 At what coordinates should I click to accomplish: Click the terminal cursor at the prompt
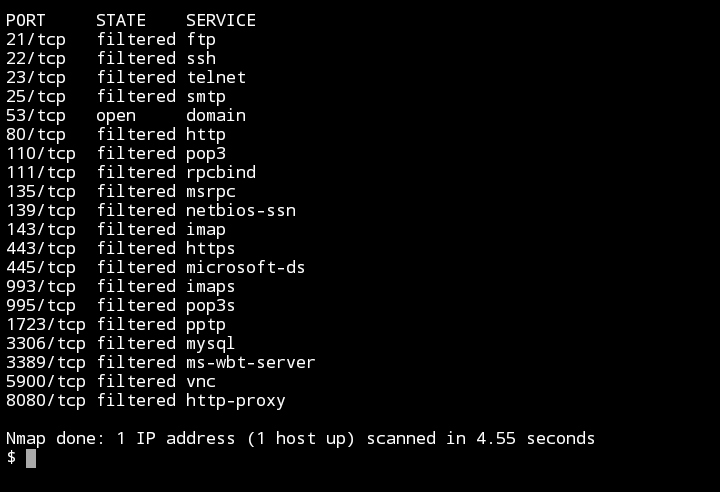[31, 458]
